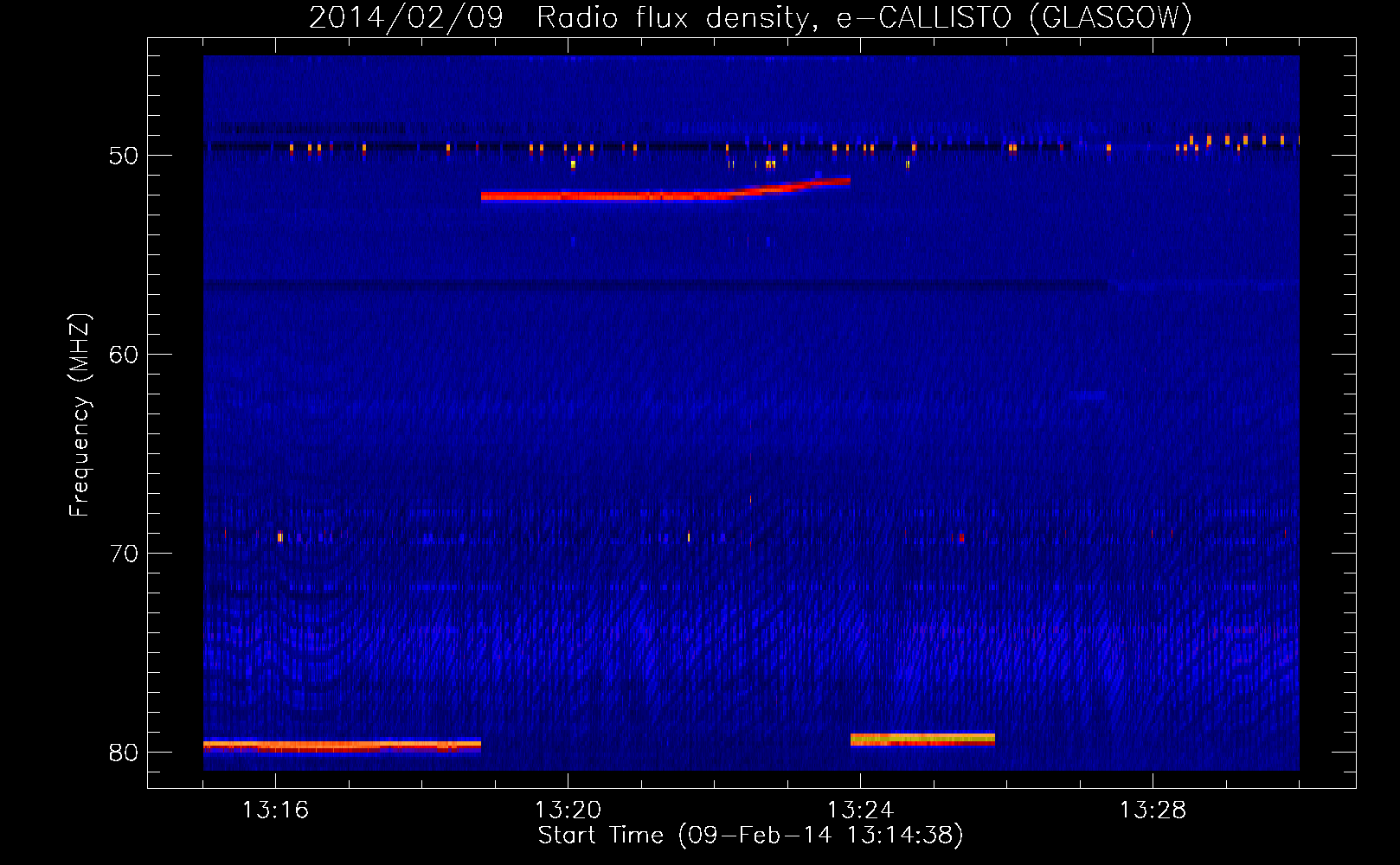Click the plot title "Radio flux density, e-CALLISTO (GLASGOW)"
The height and width of the screenshot is (865, 1400).
(864, 17)
